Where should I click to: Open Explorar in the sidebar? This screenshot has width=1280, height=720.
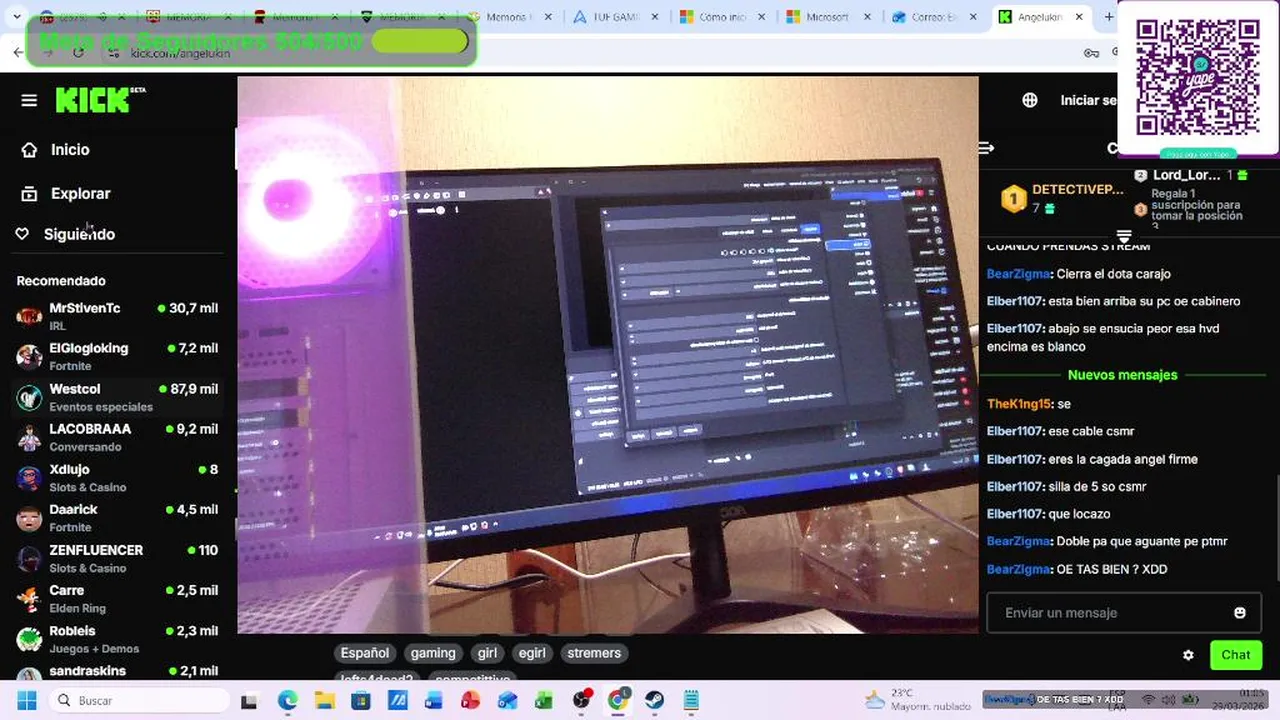pyautogui.click(x=81, y=194)
